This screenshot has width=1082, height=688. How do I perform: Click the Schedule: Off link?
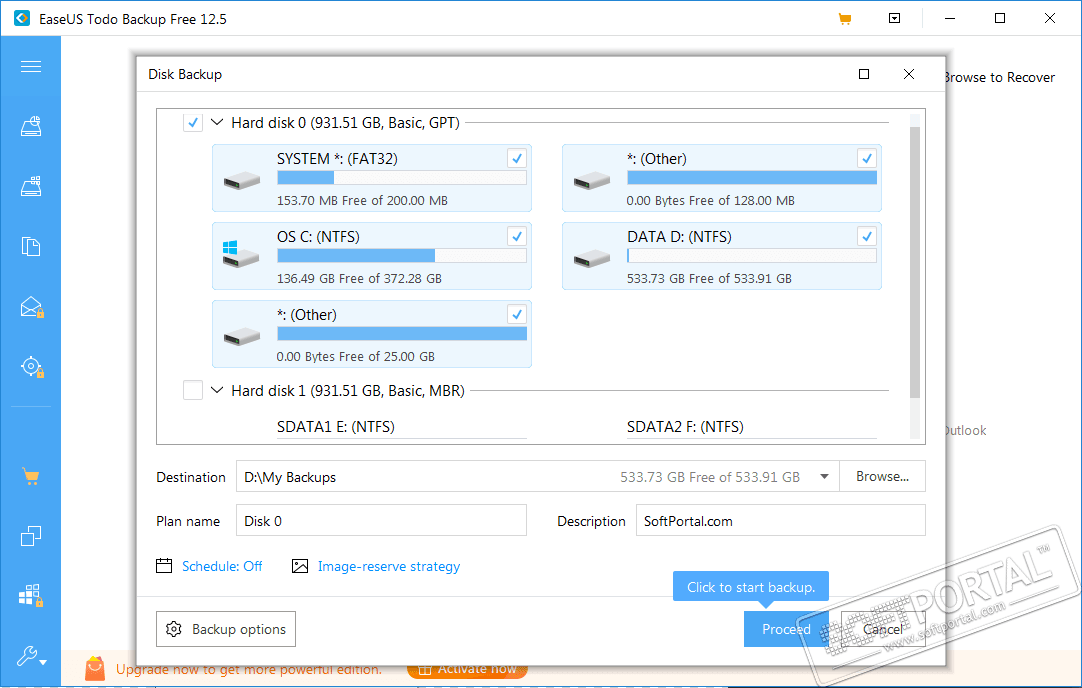(222, 567)
